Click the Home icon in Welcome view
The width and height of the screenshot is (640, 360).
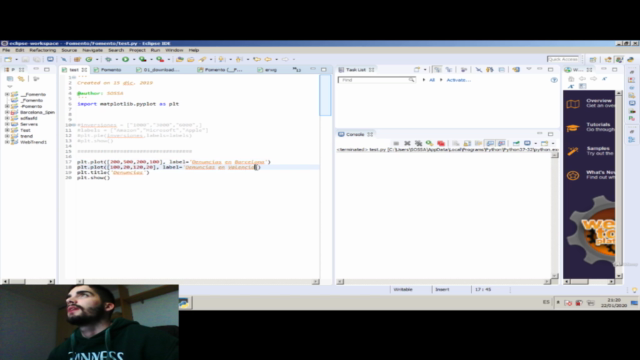[x=571, y=79]
